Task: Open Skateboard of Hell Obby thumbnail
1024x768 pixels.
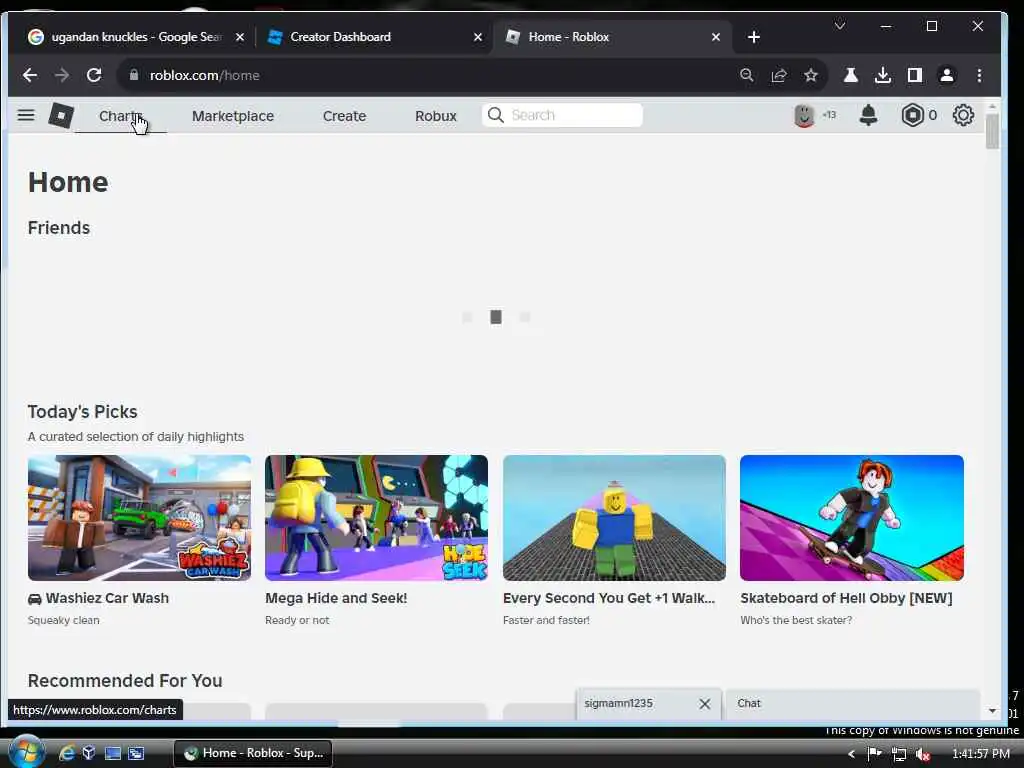Action: [x=852, y=518]
